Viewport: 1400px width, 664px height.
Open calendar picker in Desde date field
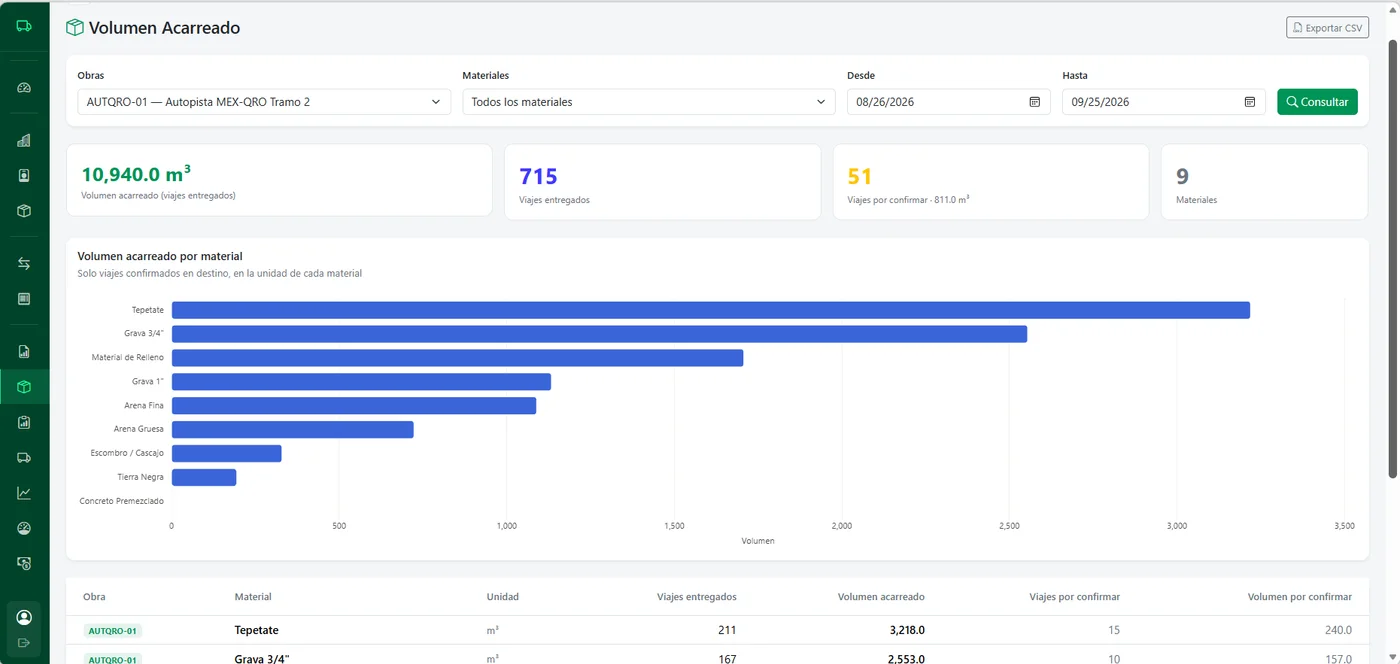[1035, 102]
